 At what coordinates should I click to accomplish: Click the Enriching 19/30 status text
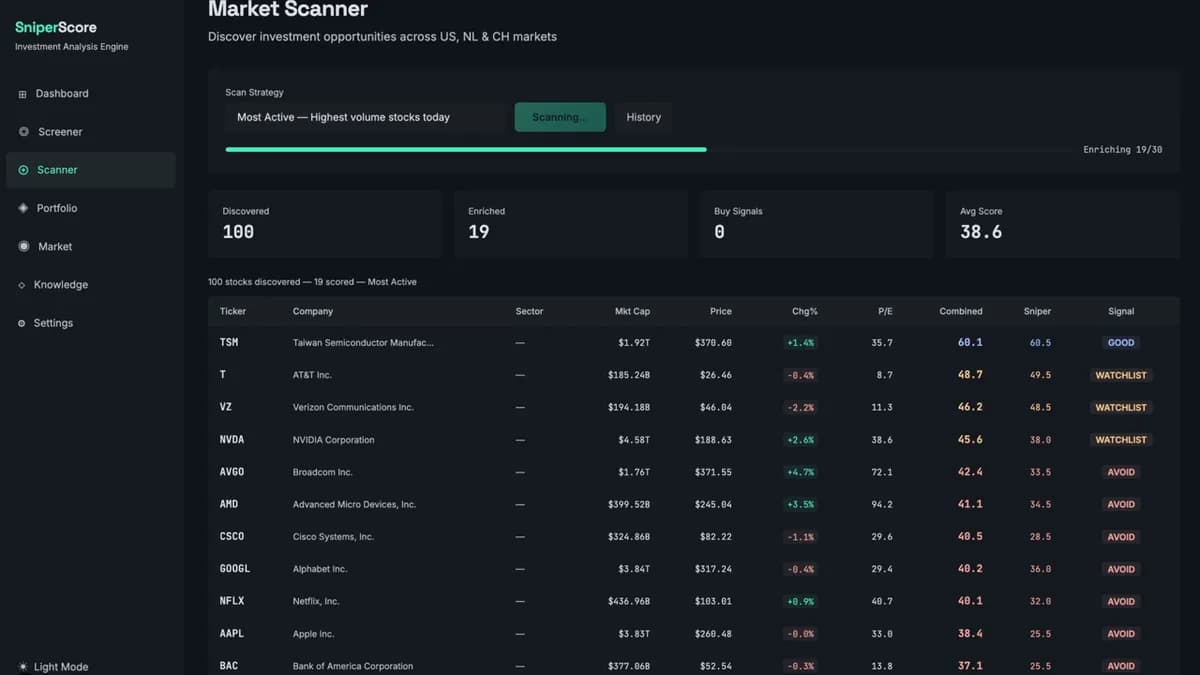pyautogui.click(x=1122, y=149)
